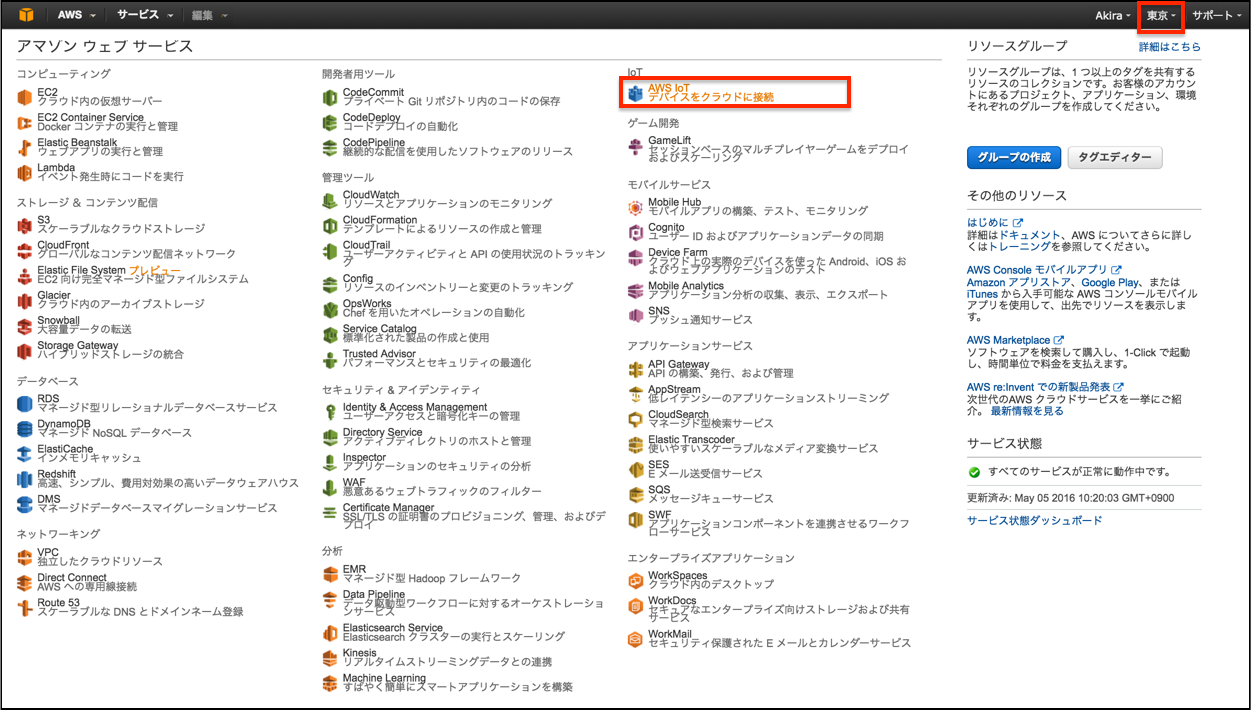The height and width of the screenshot is (710, 1251).
Task: Open the Lambda service icon
Action: point(25,172)
